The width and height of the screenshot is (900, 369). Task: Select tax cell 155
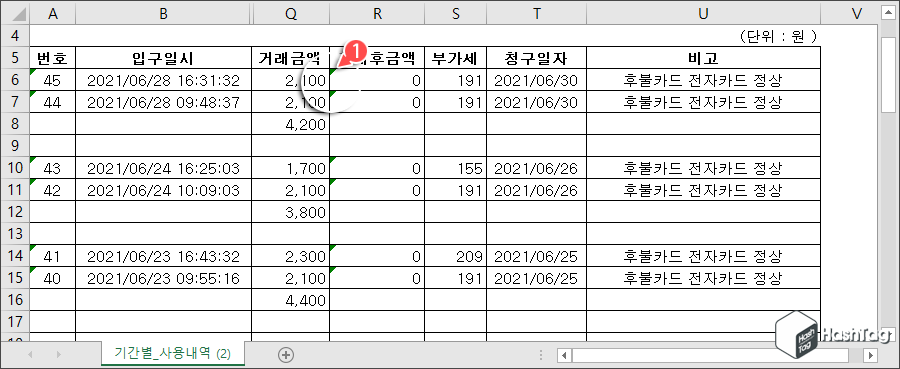[x=456, y=168]
